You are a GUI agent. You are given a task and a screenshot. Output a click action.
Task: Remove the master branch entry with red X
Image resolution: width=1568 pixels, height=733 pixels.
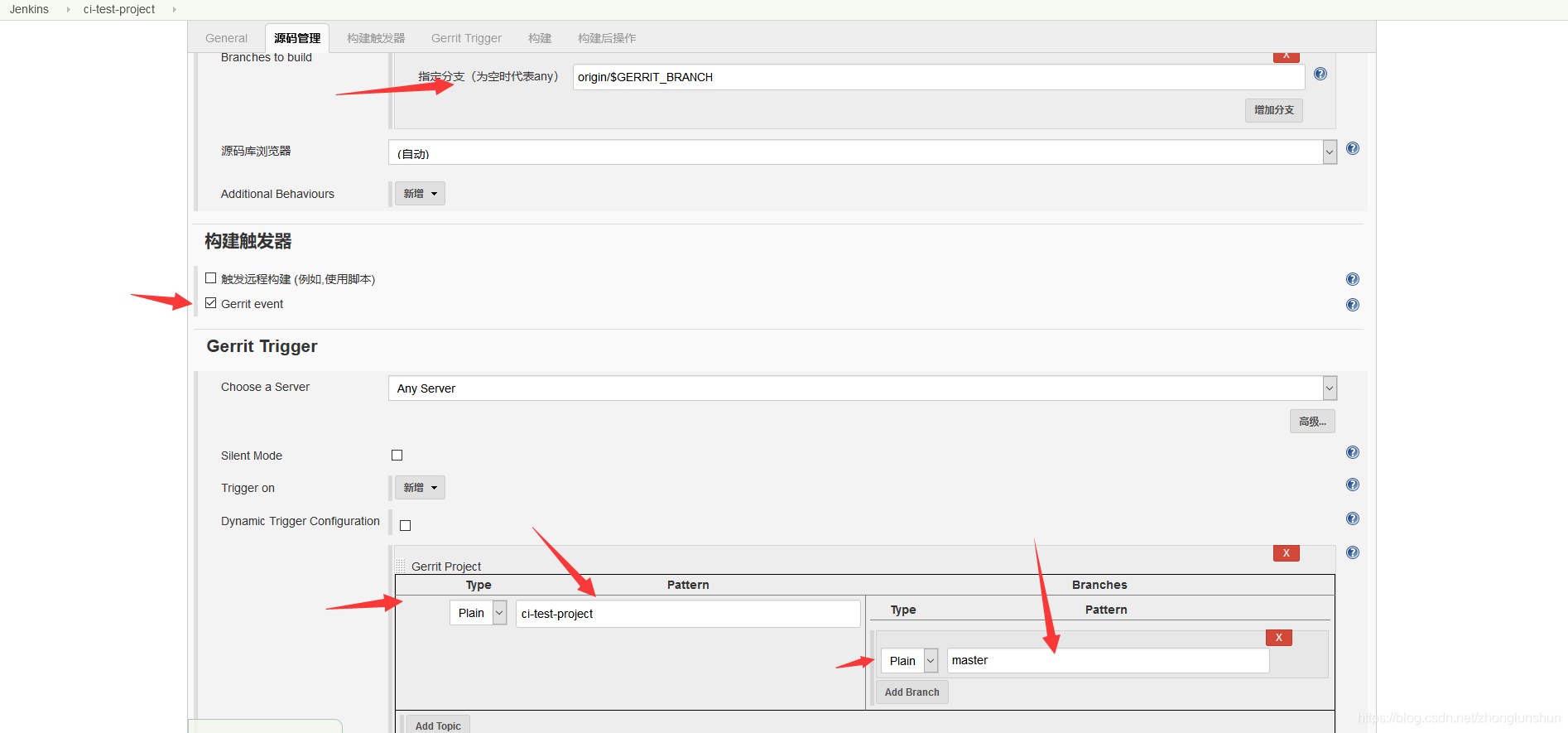point(1279,638)
